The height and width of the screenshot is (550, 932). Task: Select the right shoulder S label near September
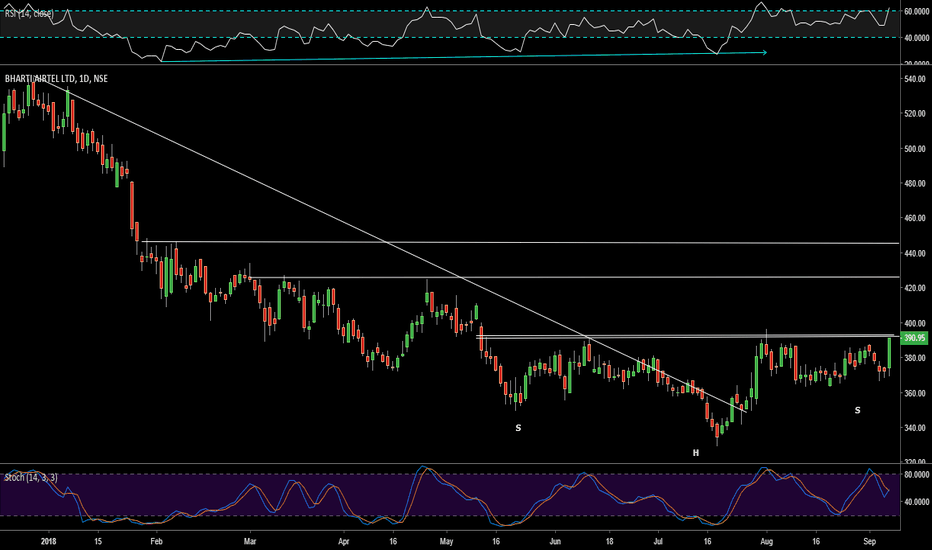click(858, 410)
